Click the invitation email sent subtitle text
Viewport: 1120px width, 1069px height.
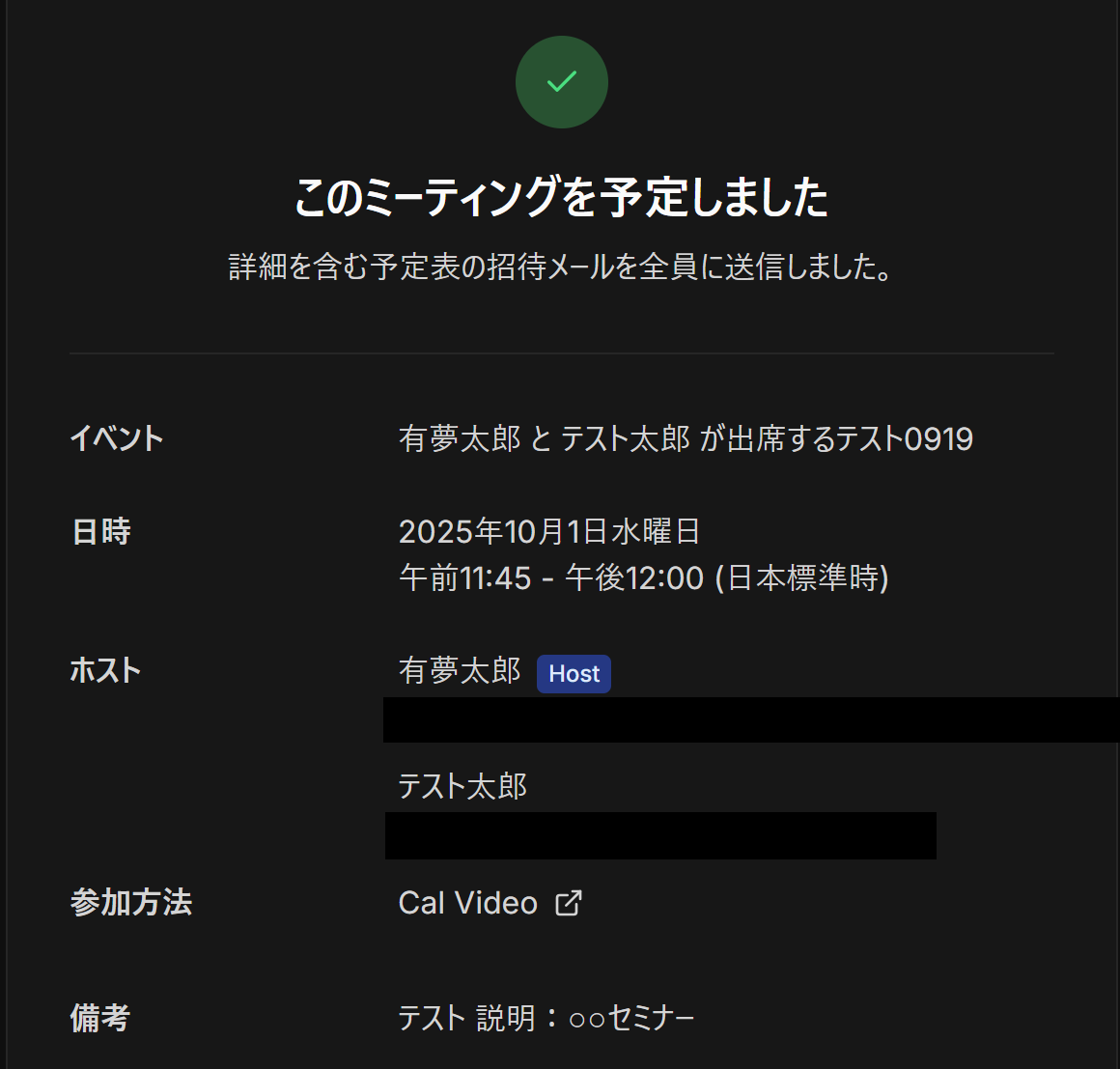click(x=561, y=267)
